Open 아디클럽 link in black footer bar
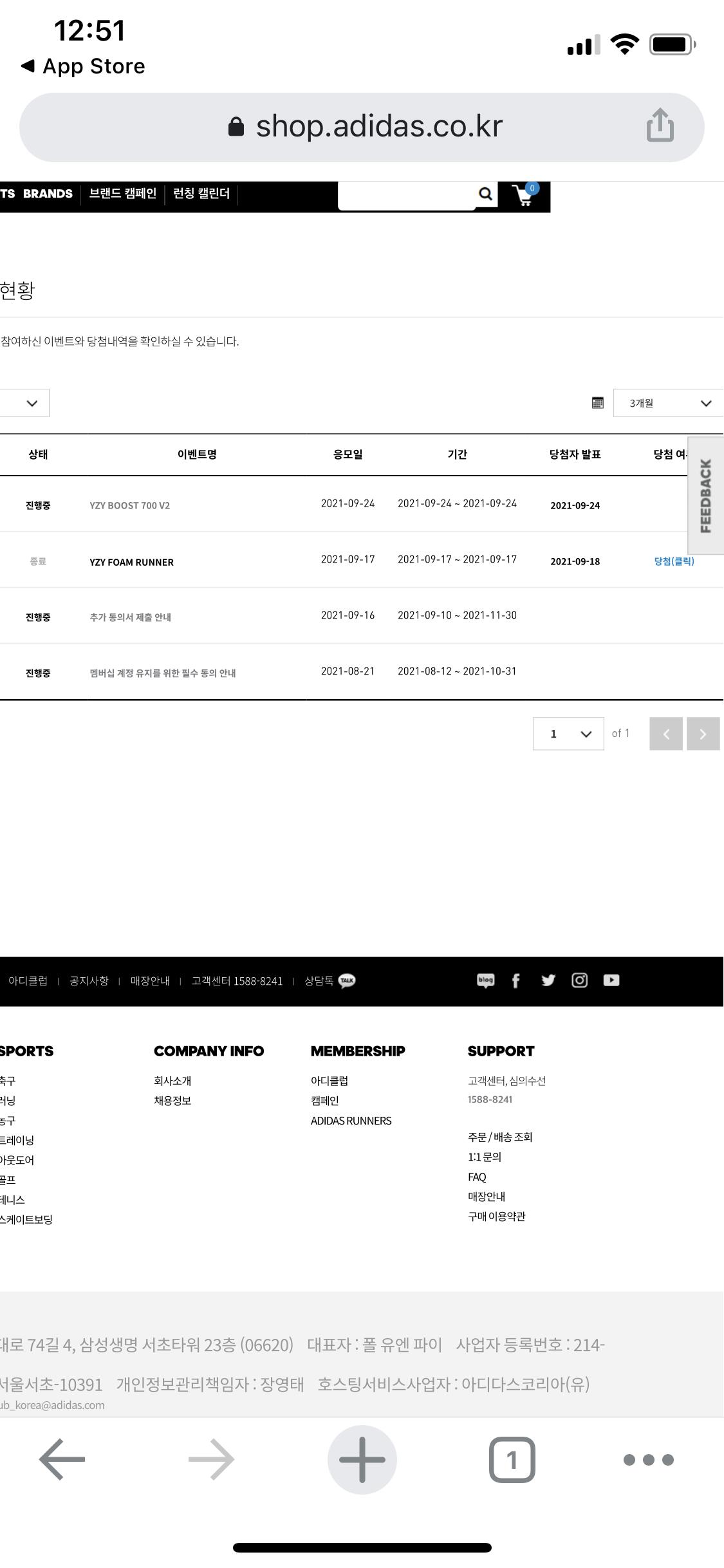This screenshot has height=1568, width=724. (x=28, y=981)
